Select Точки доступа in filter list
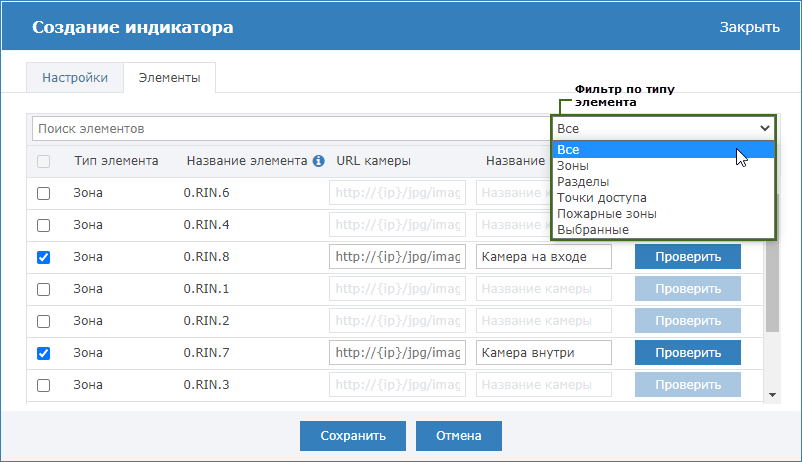The width and height of the screenshot is (802, 462). (602, 198)
